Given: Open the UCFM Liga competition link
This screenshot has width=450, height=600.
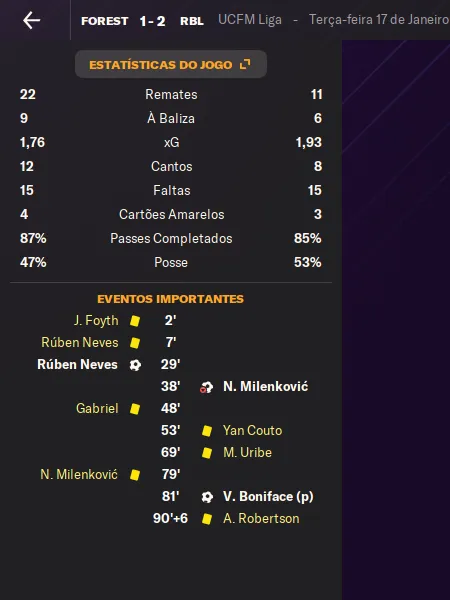Looking at the screenshot, I should (250, 20).
